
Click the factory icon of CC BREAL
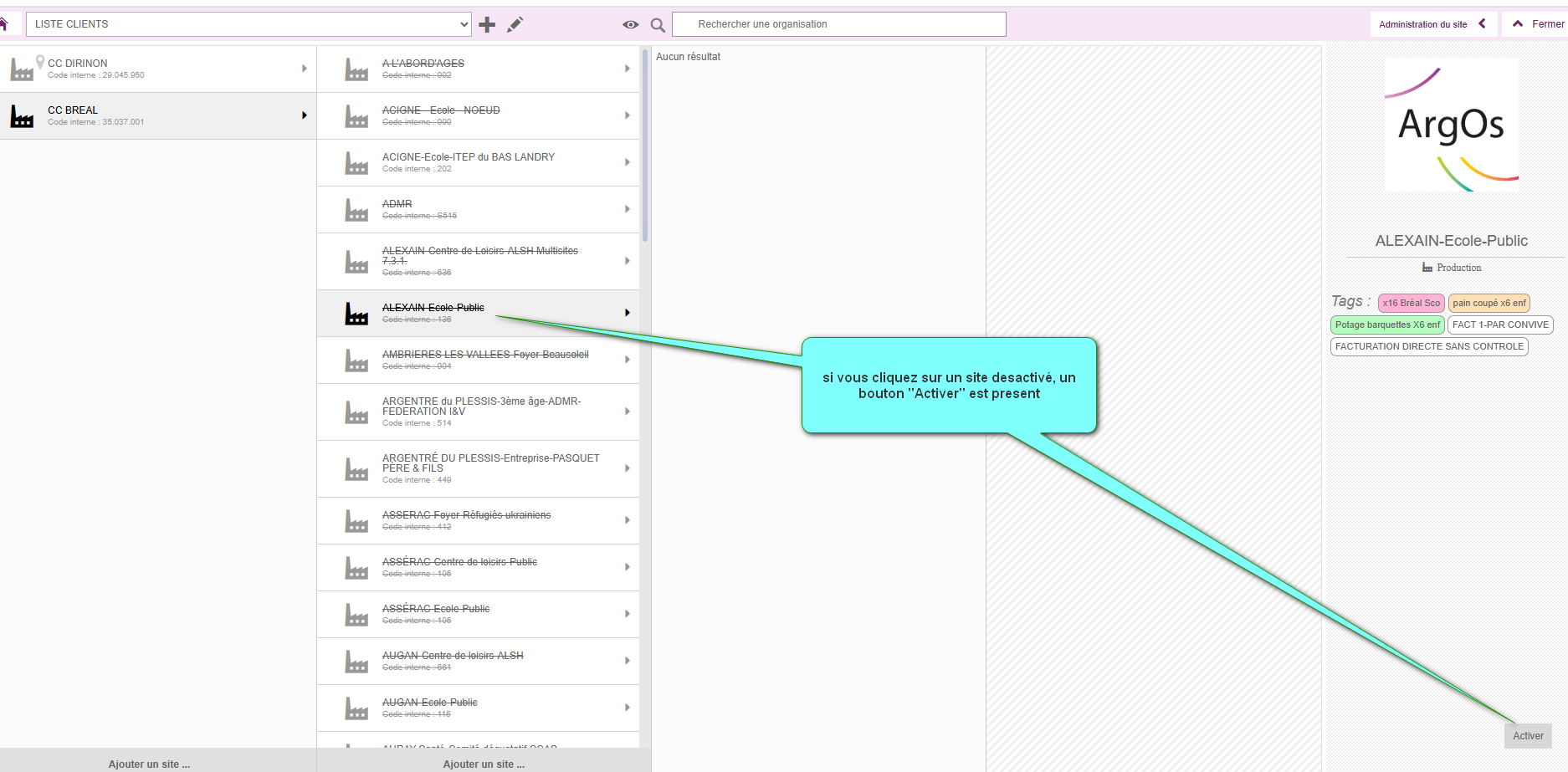[22, 117]
